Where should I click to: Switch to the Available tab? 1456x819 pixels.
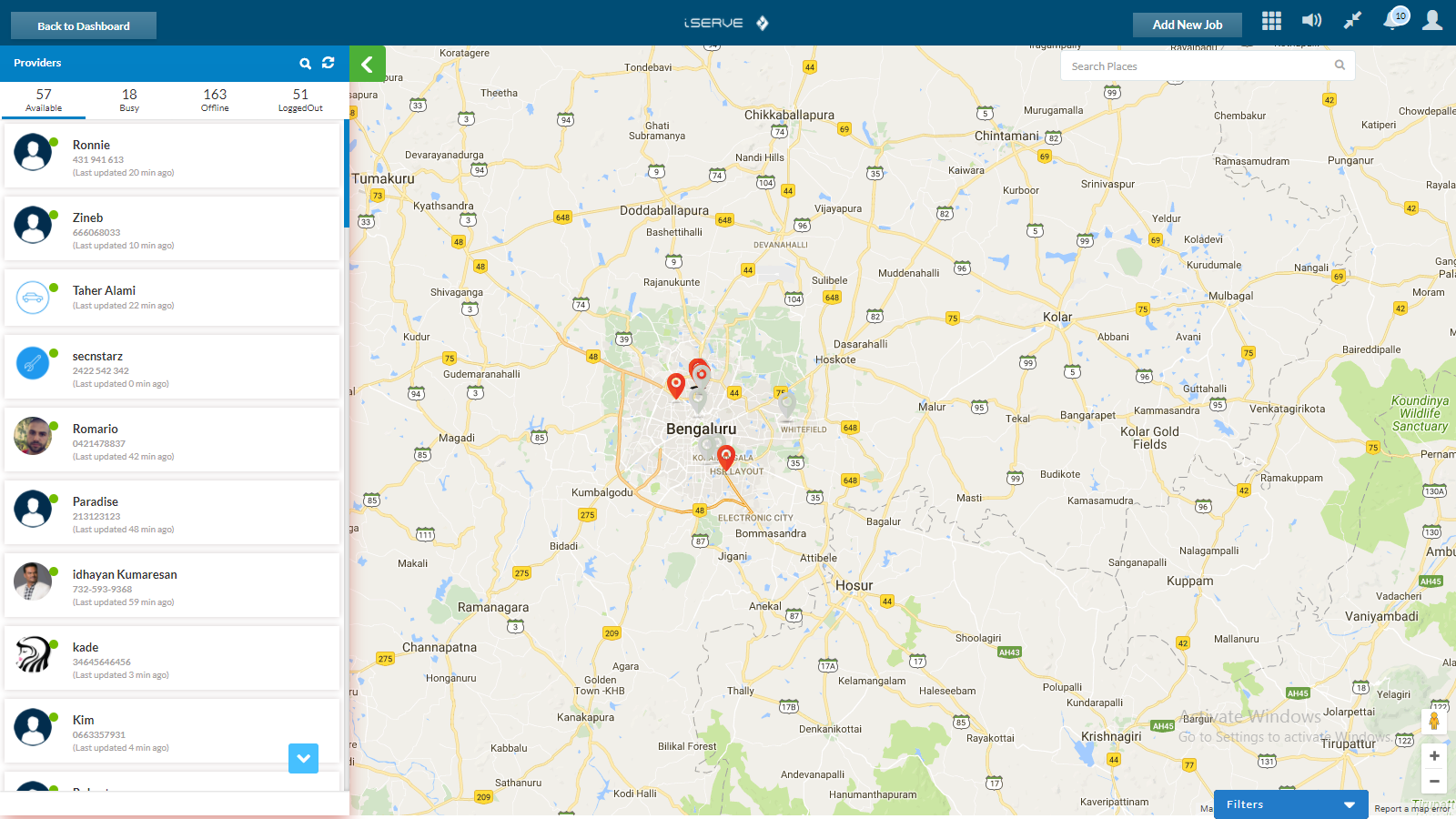44,100
